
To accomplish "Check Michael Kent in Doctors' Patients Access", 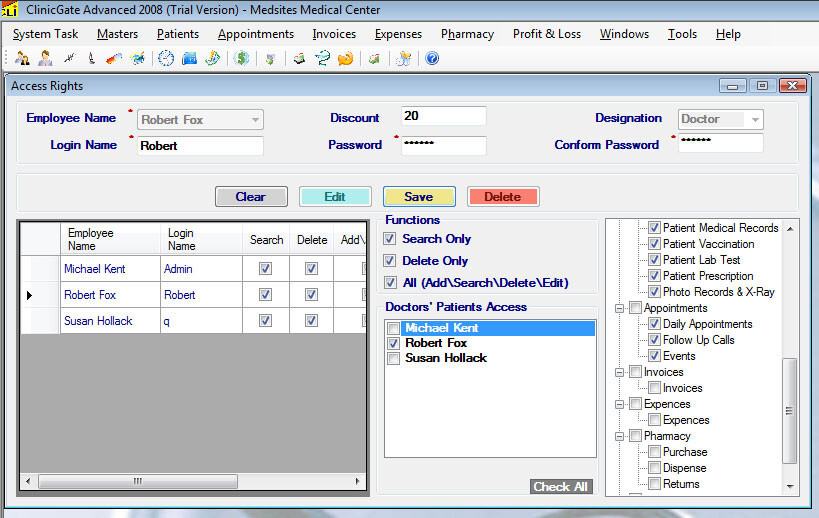I will coord(393,328).
